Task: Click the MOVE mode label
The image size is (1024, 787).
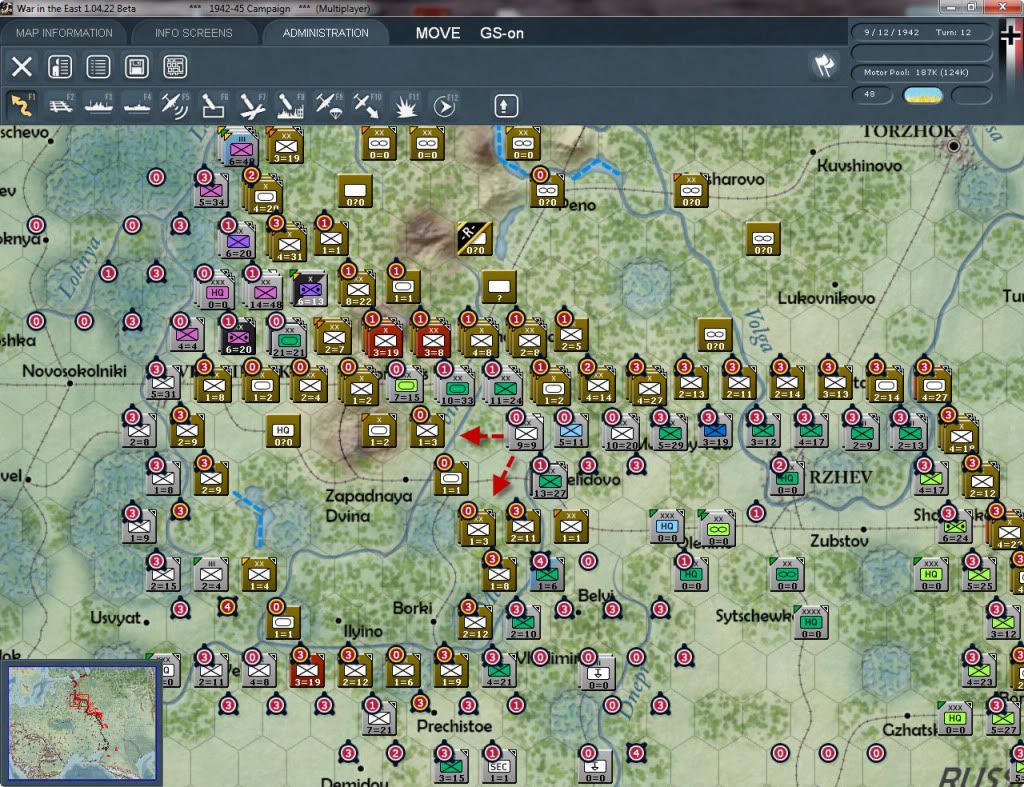Action: tap(438, 33)
